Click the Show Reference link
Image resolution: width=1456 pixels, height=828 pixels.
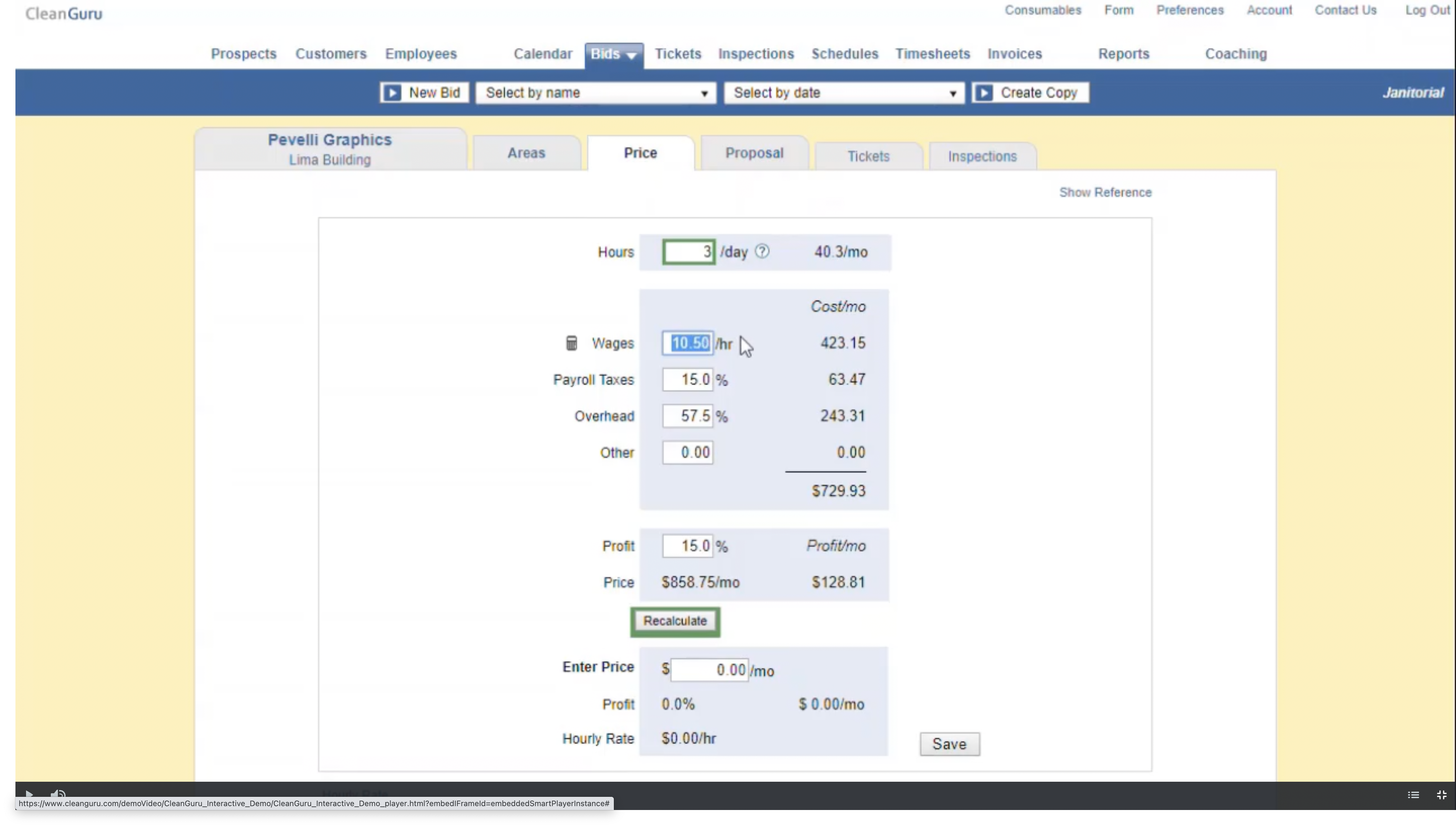(x=1105, y=192)
